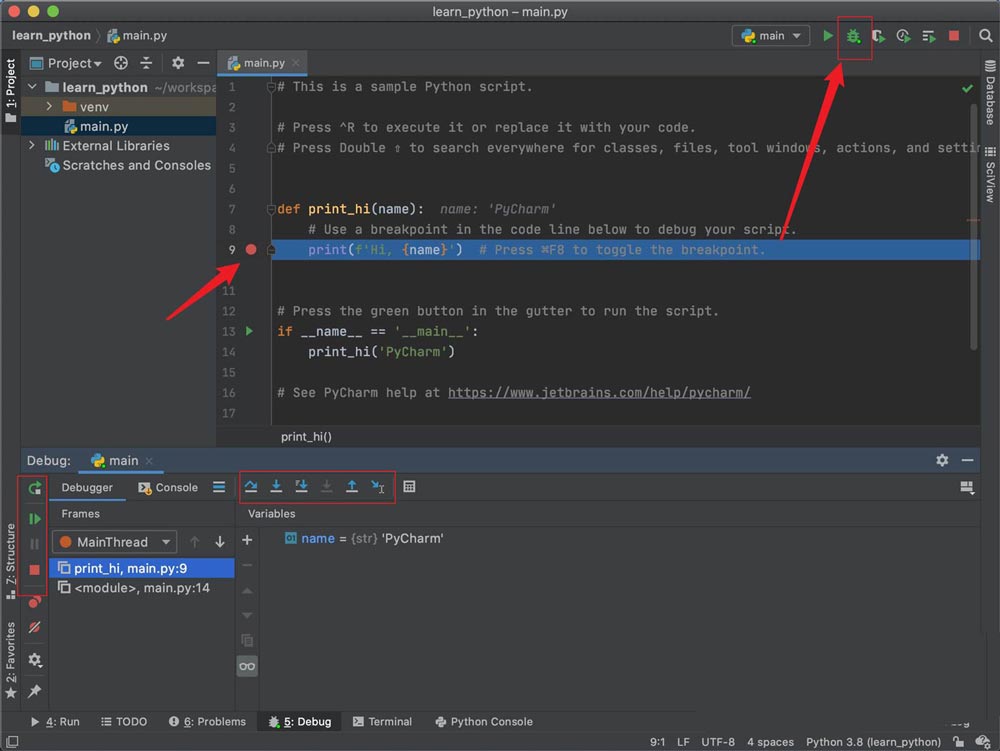This screenshot has height=751, width=1000.
Task: Fold the print_hi function at line 7
Action: (271, 208)
